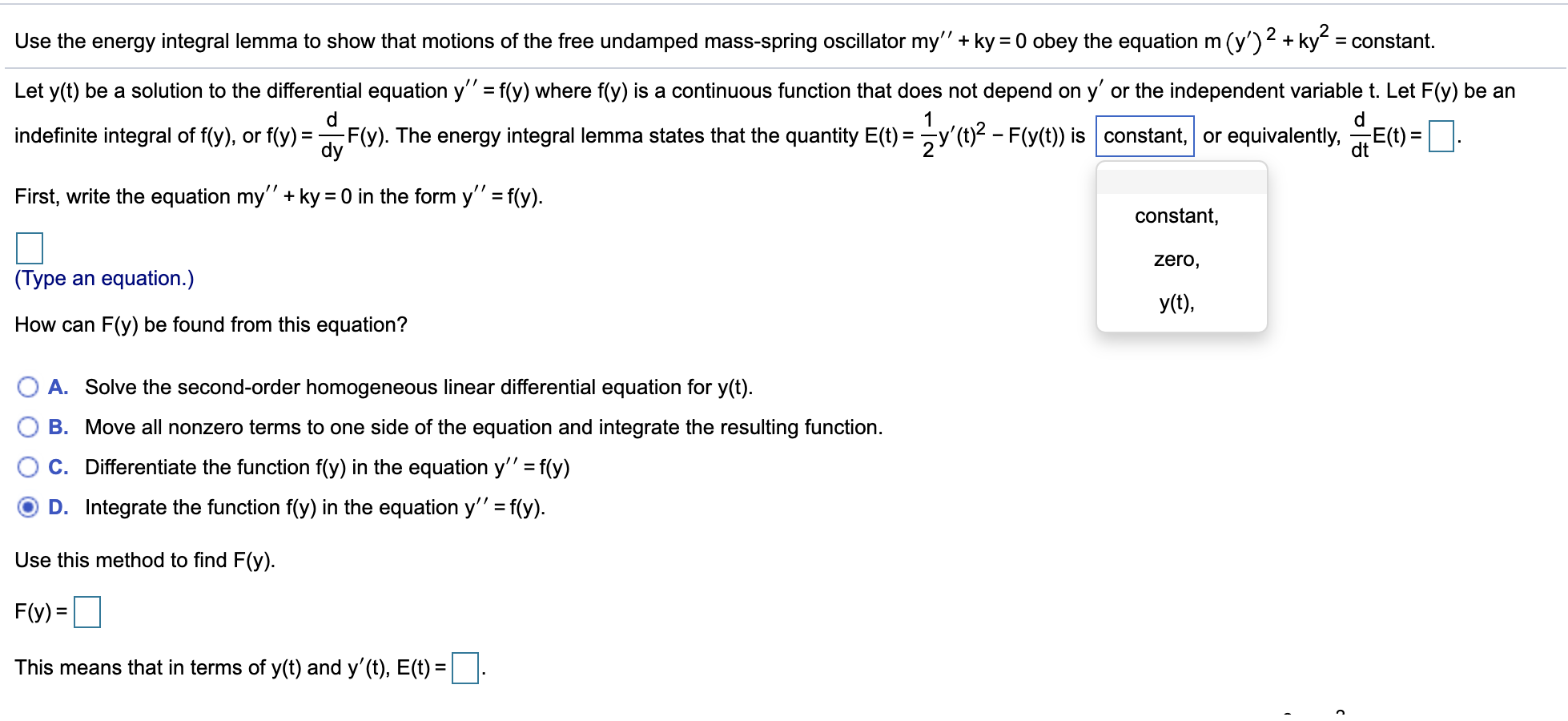Click the label text "Use this method to find F(y)"

[144, 560]
